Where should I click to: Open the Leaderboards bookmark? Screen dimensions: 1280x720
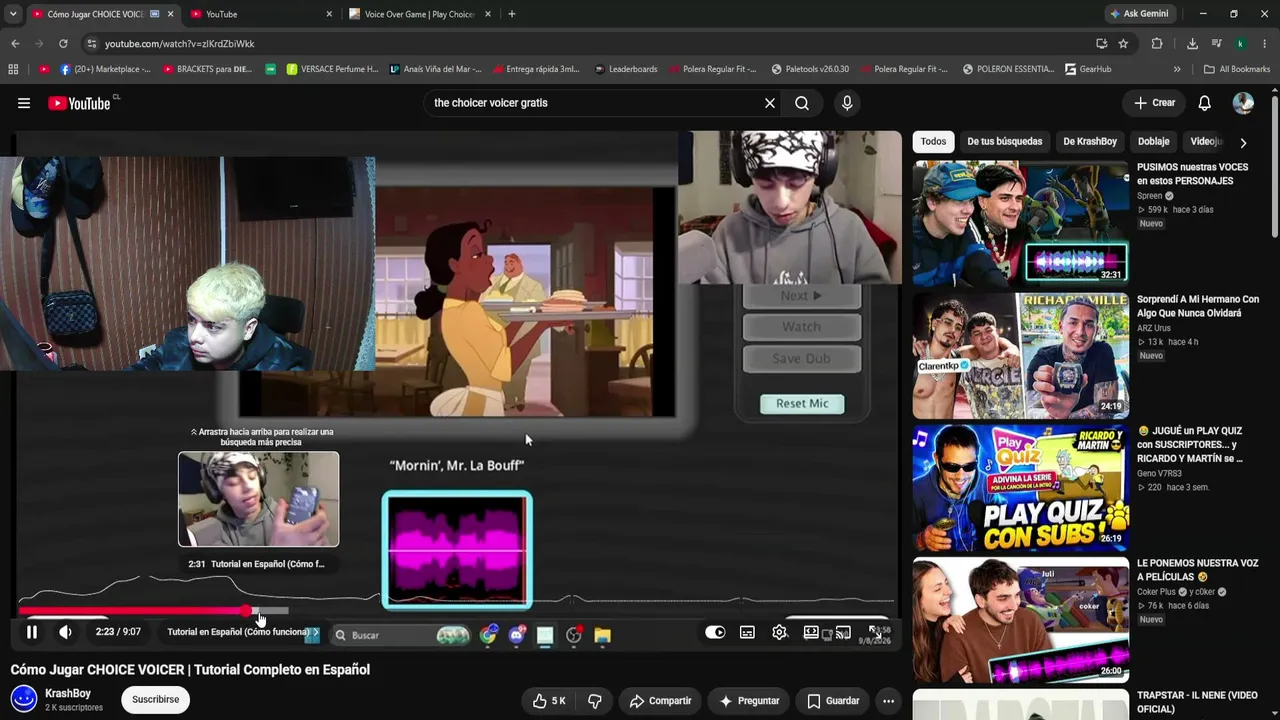(x=626, y=69)
